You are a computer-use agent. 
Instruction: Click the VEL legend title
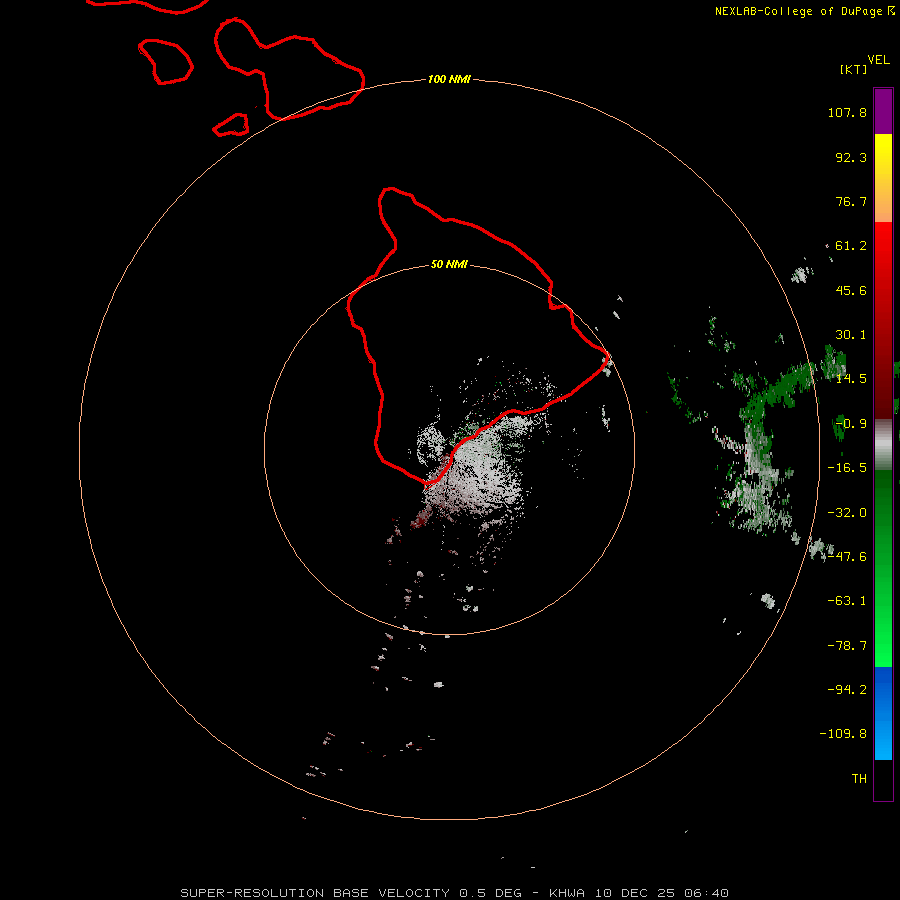tap(879, 60)
